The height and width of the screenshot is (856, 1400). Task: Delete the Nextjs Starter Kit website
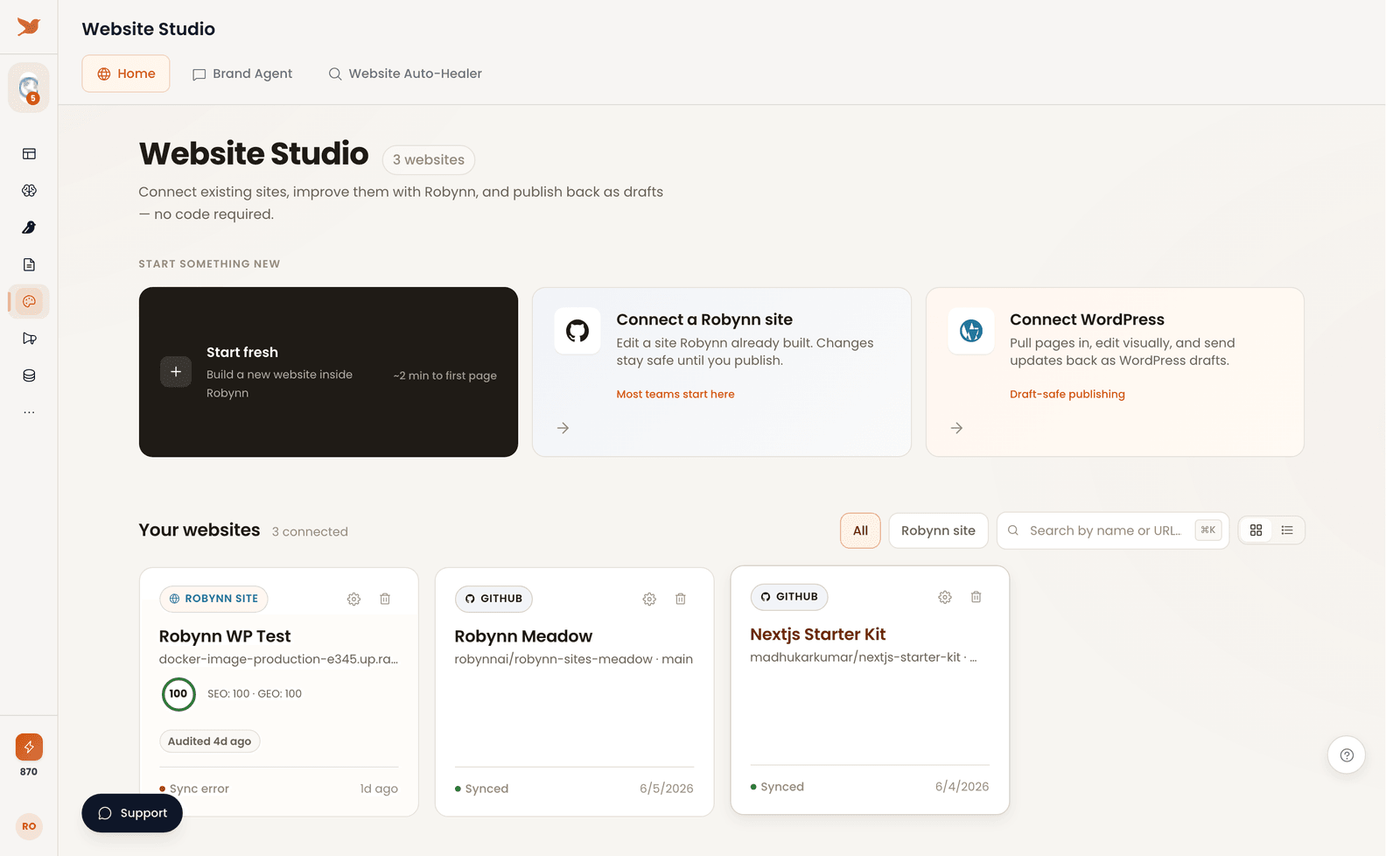pyautogui.click(x=976, y=598)
